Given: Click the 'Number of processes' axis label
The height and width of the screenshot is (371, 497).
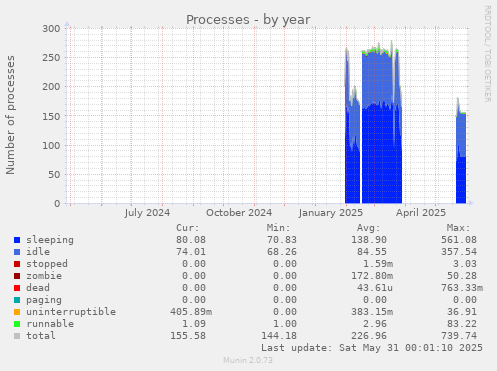Looking at the screenshot, I should coord(10,115).
